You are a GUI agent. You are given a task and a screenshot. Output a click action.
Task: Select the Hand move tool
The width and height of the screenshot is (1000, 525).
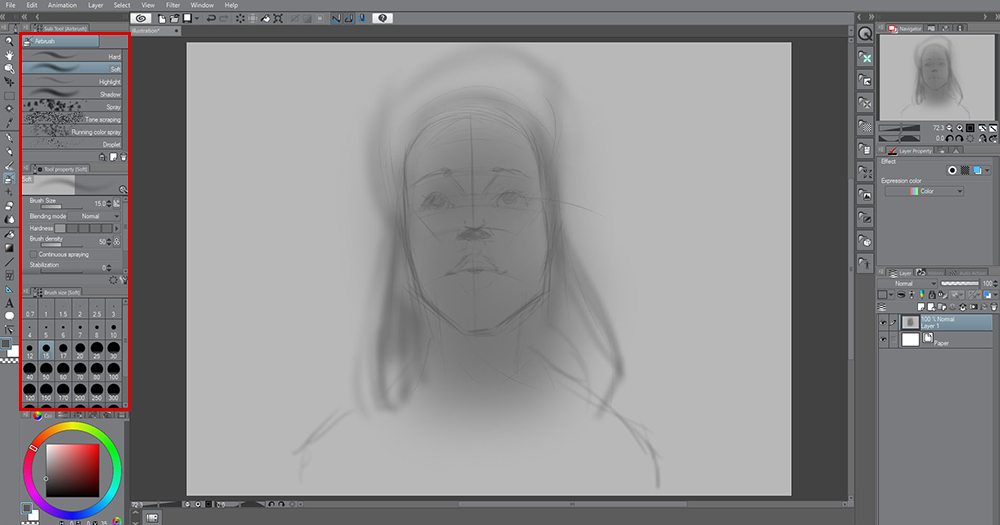pyautogui.click(x=9, y=55)
